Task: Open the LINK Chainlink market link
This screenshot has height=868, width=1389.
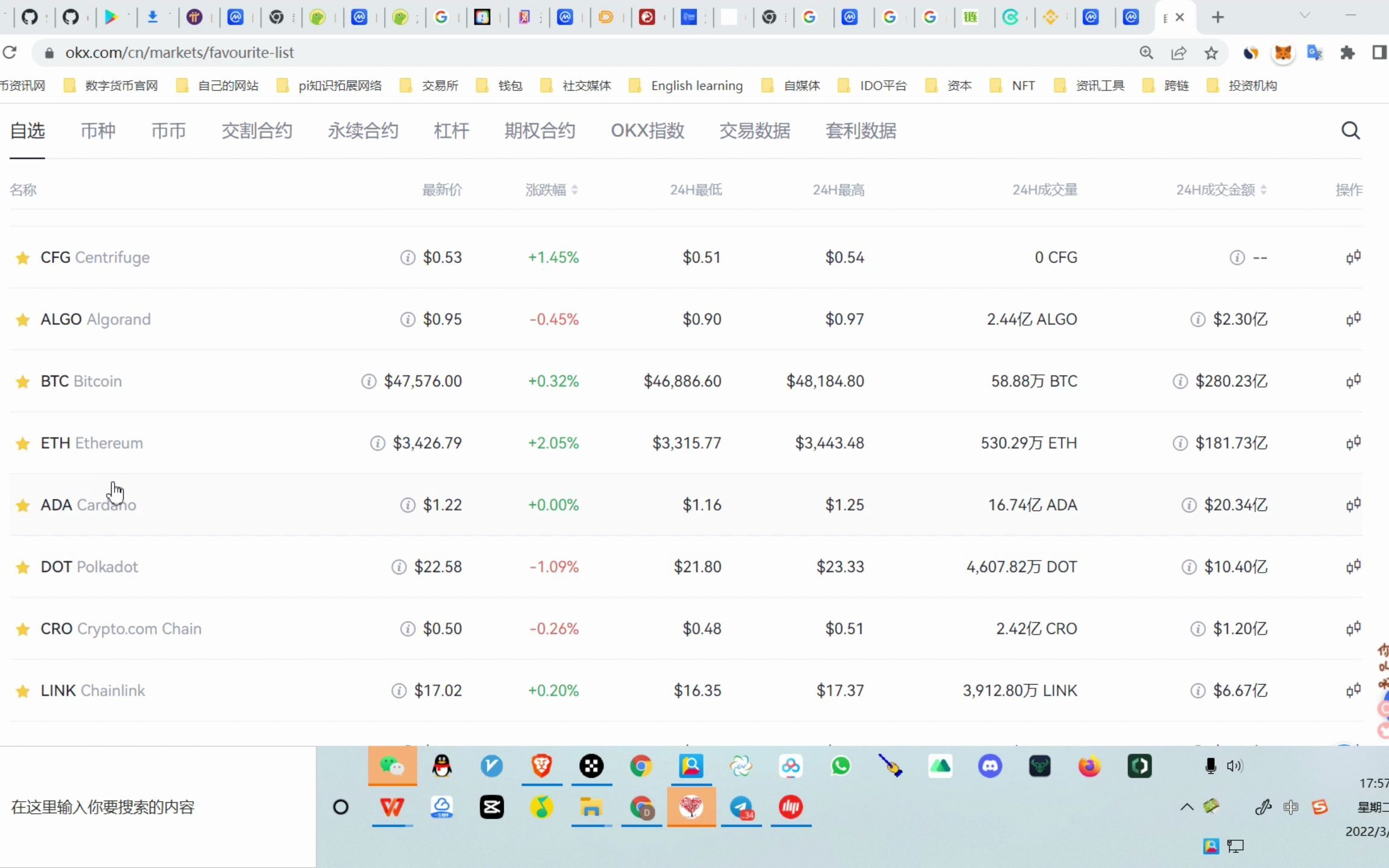Action: (x=93, y=691)
